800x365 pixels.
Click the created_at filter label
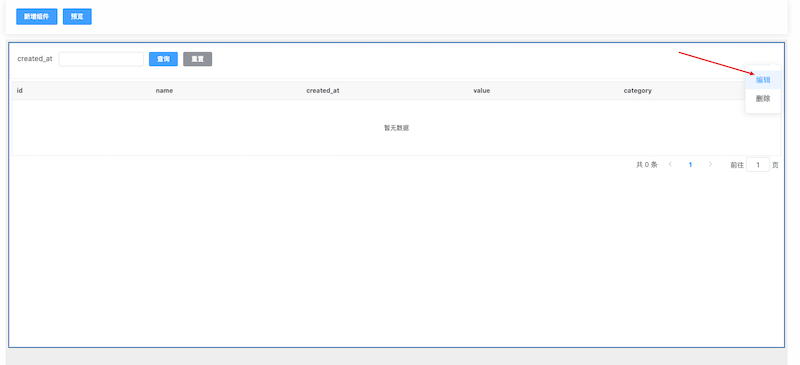coord(35,59)
